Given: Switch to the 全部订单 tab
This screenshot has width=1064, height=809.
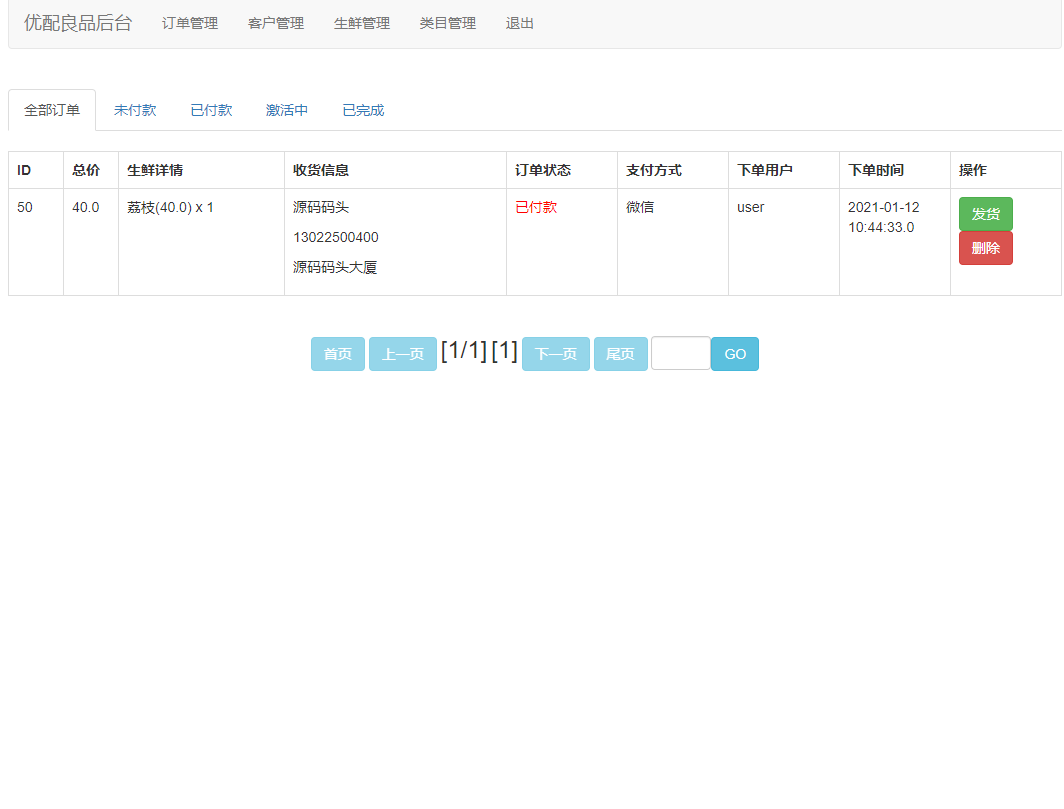Looking at the screenshot, I should click(x=51, y=110).
